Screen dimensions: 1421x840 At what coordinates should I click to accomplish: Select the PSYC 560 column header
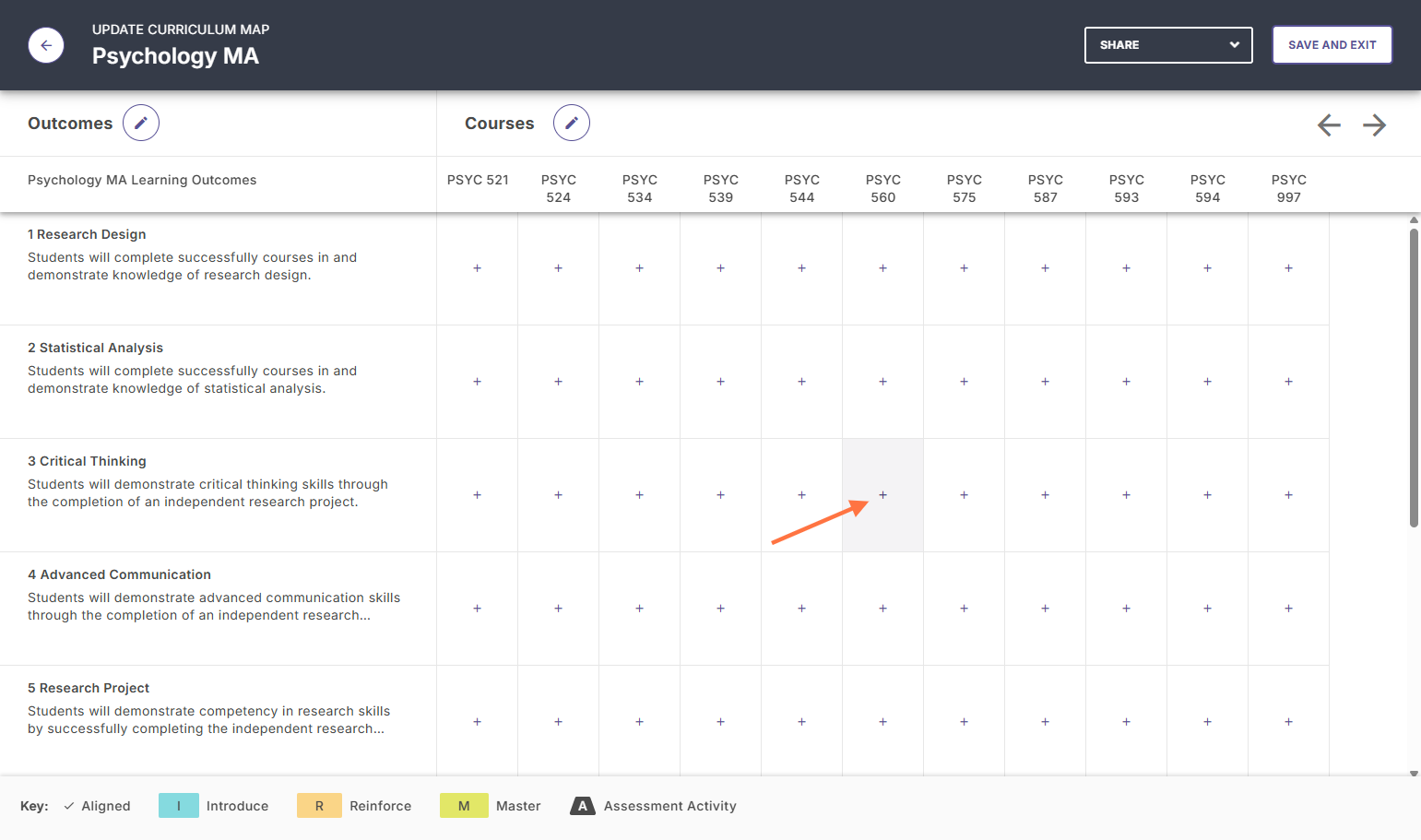(x=883, y=188)
